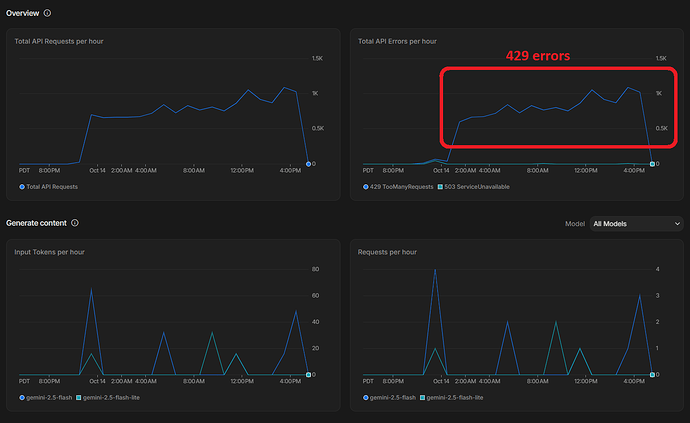The height and width of the screenshot is (423, 690).
Task: Toggle the 503 ServiceUnavailable legend entry
Action: pyautogui.click(x=473, y=187)
